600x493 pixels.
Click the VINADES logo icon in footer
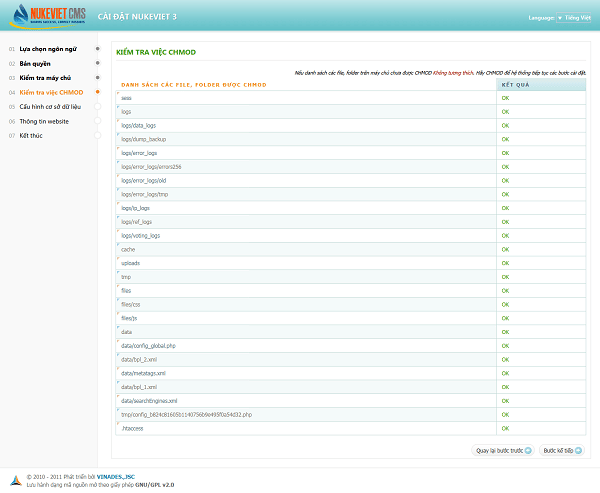tap(15, 480)
